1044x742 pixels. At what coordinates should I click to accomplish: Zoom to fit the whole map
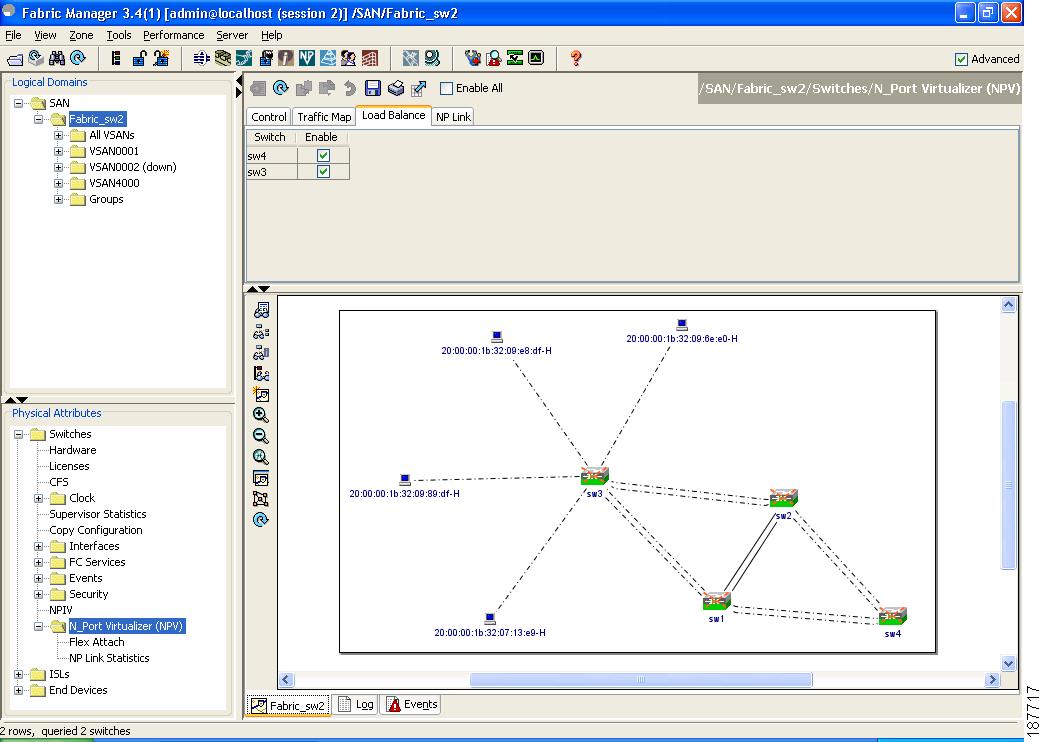262,457
